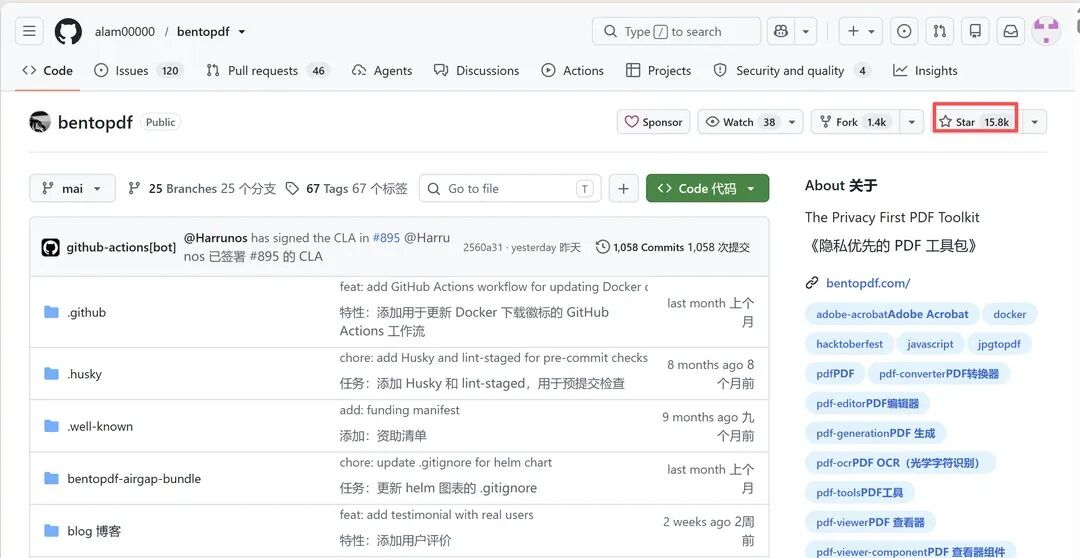Open the #895 pull request link
Viewport: 1080px width, 558px height.
[386, 238]
